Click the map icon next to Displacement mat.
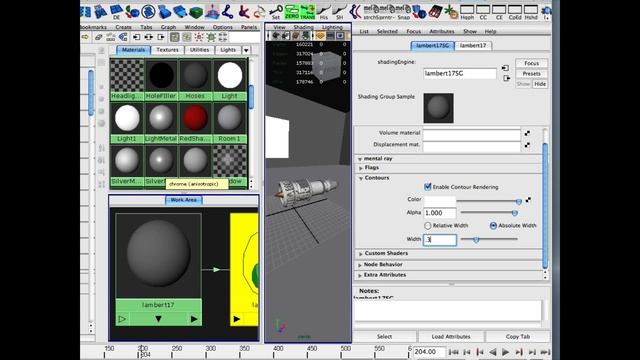 click(x=527, y=144)
